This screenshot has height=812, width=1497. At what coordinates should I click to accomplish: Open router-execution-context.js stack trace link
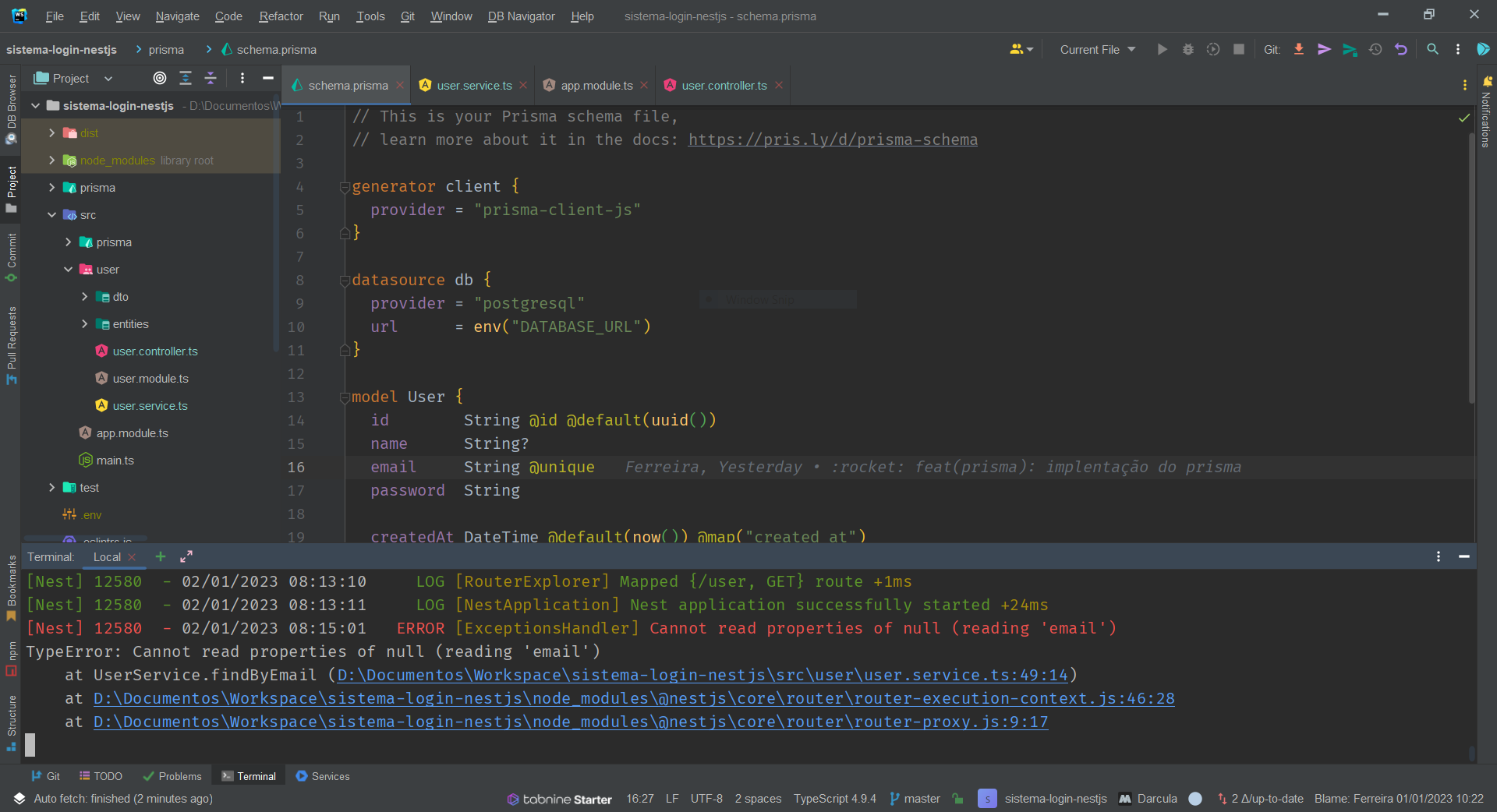634,698
